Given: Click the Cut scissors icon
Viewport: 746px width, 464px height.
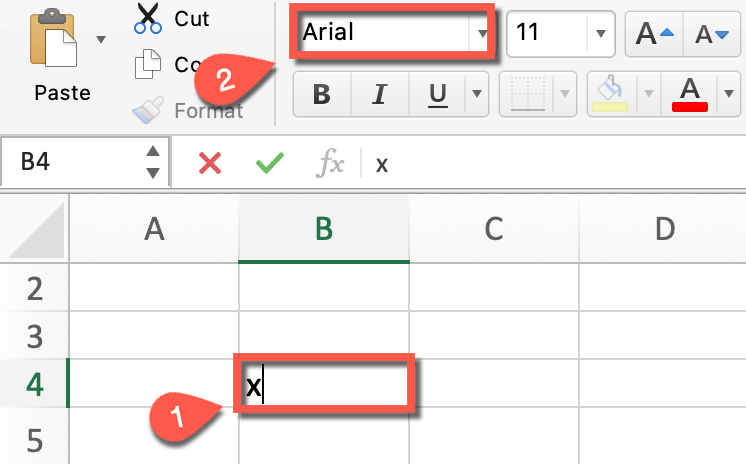Looking at the screenshot, I should [148, 19].
